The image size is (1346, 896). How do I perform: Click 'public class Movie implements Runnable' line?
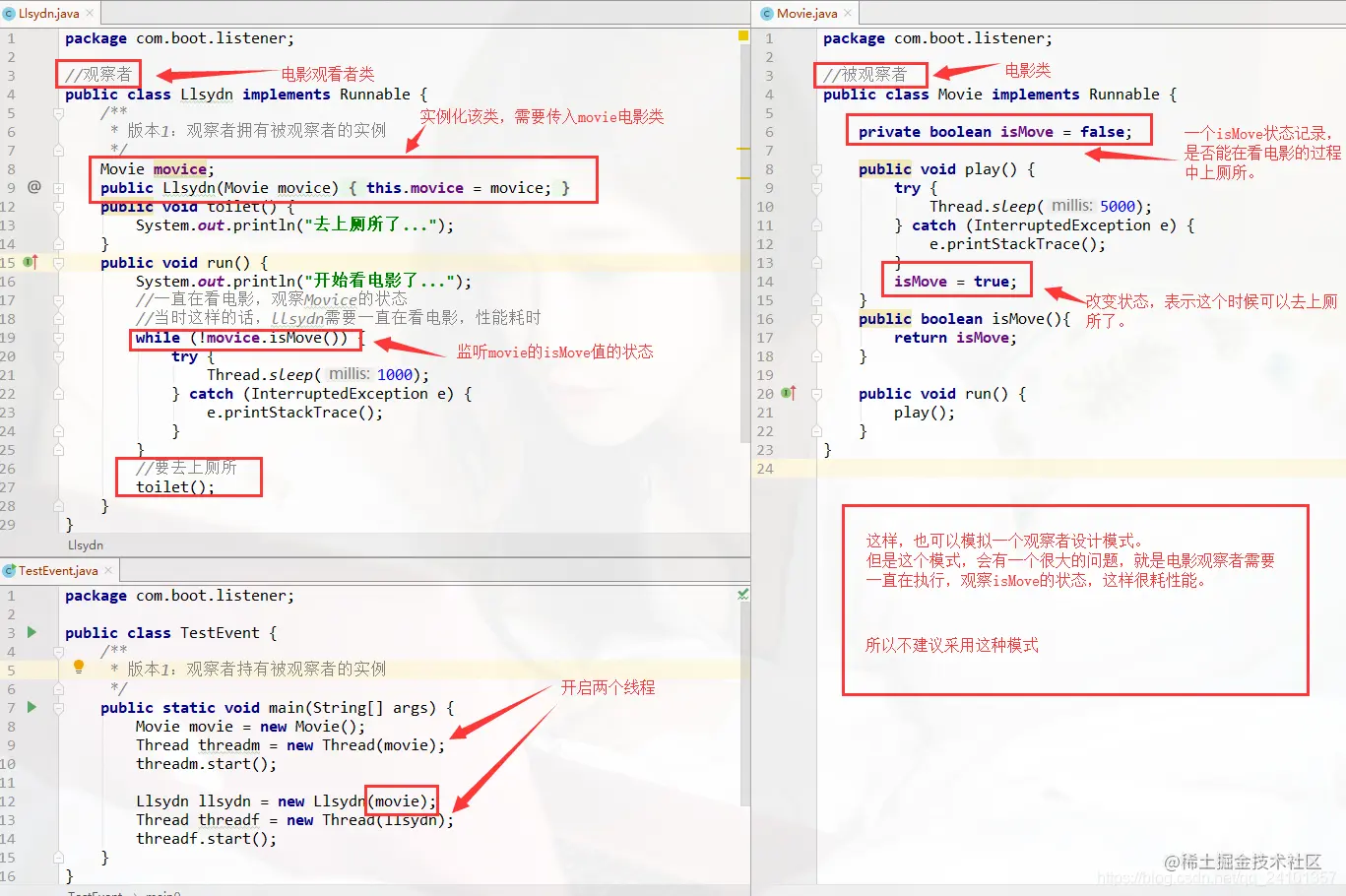[x=1000, y=95]
